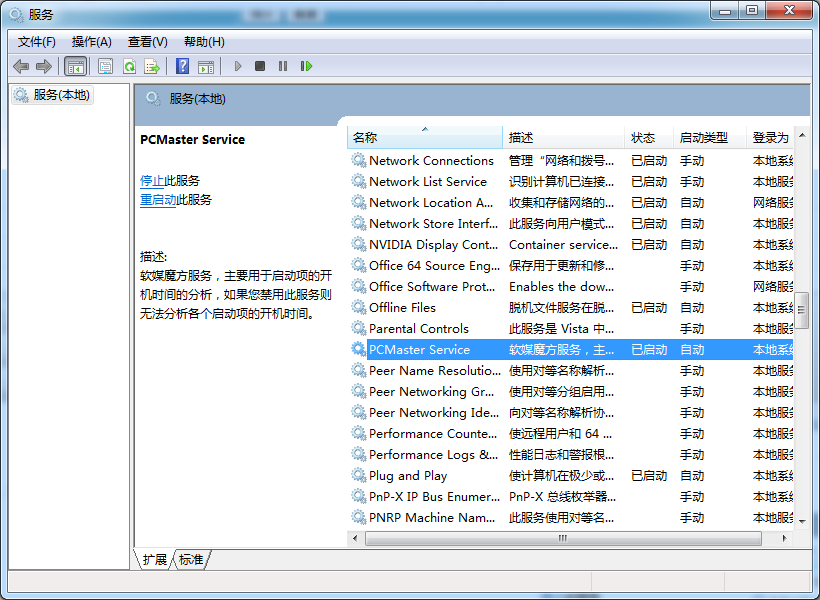
Task: Open the 查看(V) menu
Action: 147,41
